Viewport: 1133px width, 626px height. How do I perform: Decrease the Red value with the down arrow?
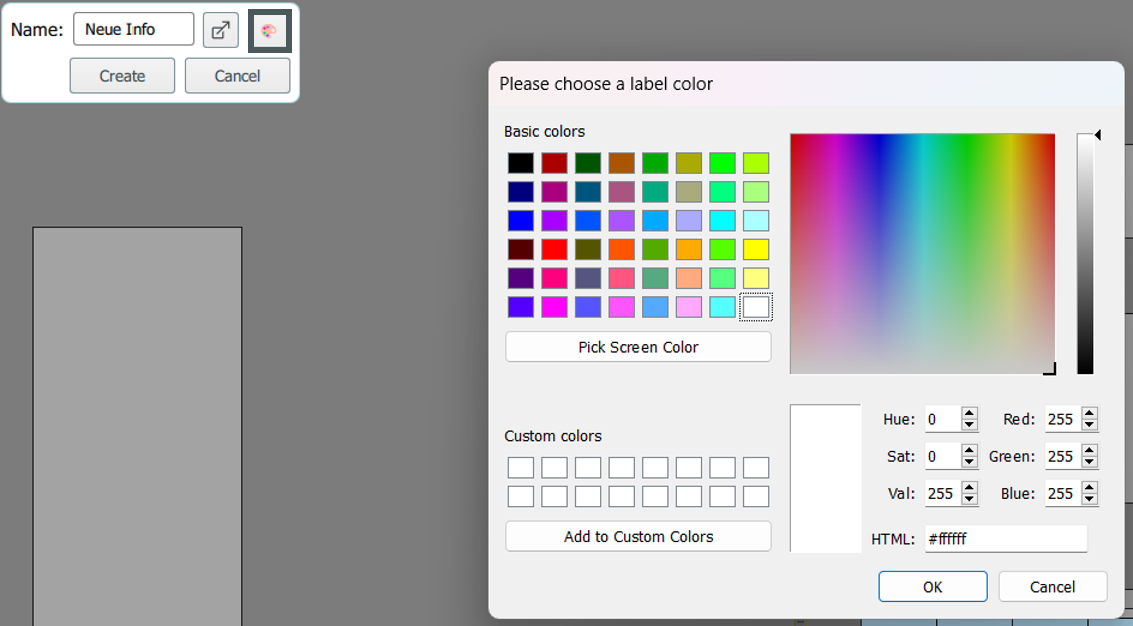[1089, 424]
